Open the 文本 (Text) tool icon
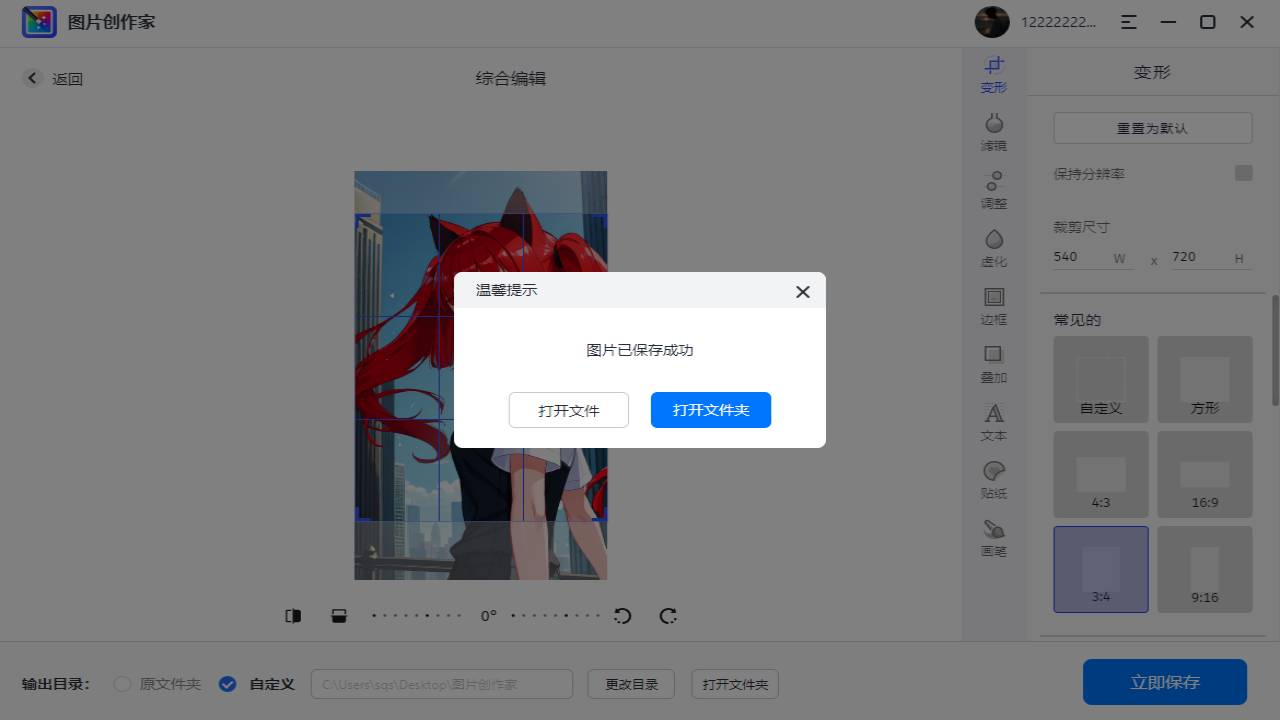Viewport: 1280px width, 720px height. tap(993, 422)
